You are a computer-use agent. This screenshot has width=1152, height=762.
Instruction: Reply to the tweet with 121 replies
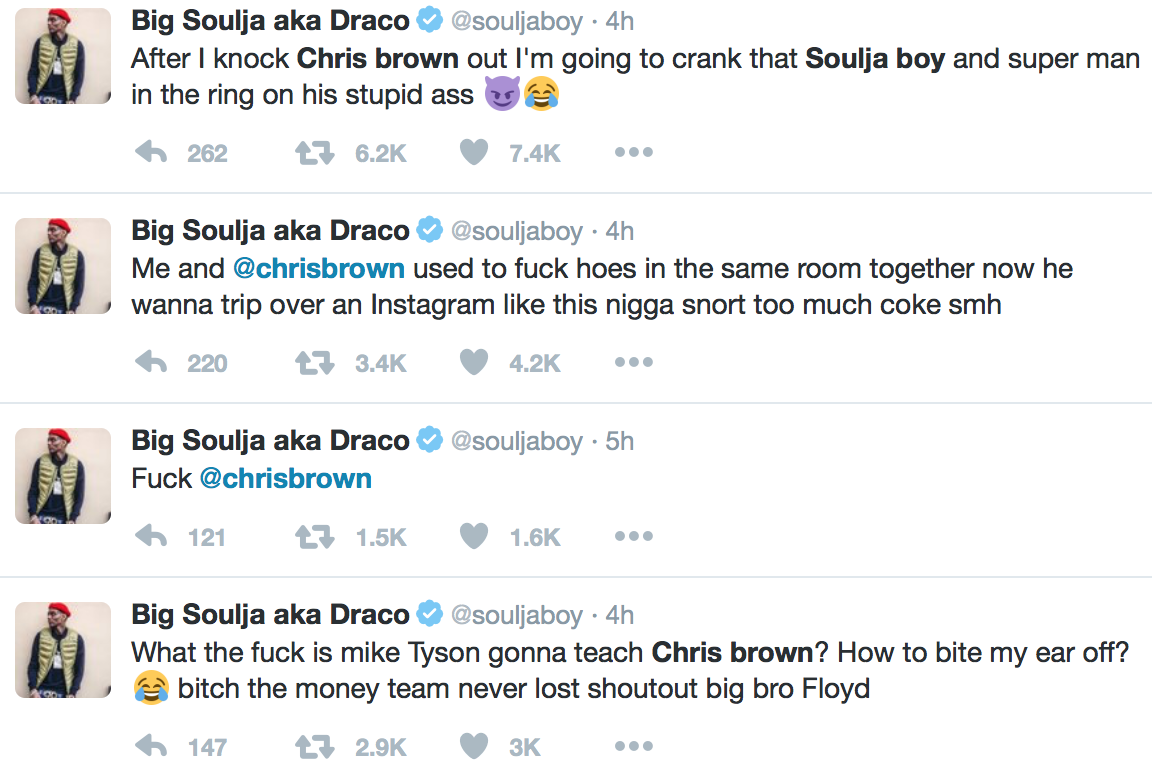150,537
